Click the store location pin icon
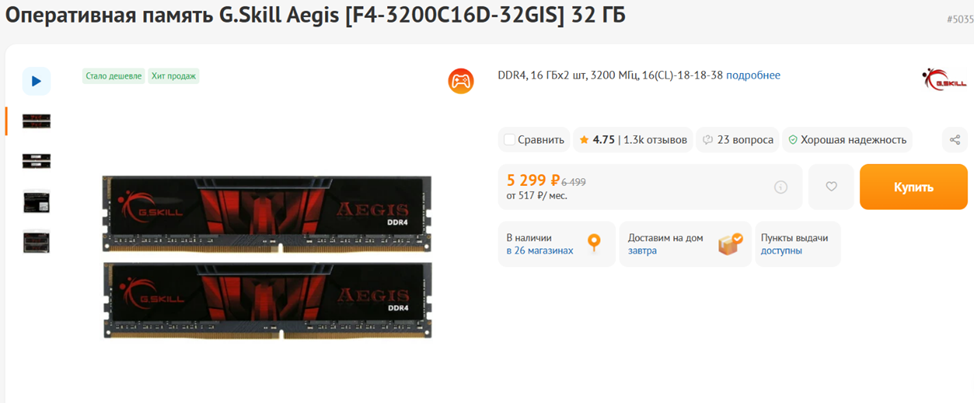 click(594, 243)
